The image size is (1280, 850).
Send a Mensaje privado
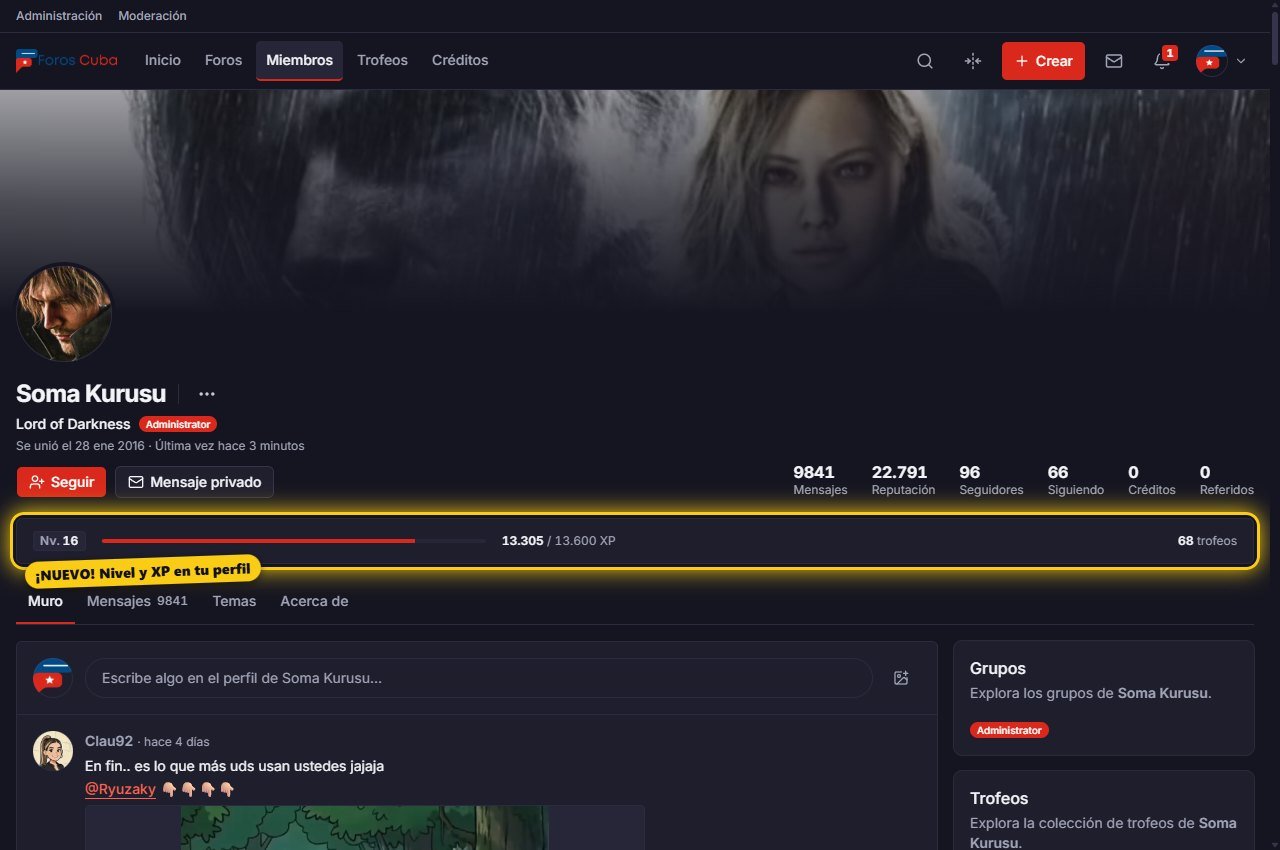coord(194,482)
